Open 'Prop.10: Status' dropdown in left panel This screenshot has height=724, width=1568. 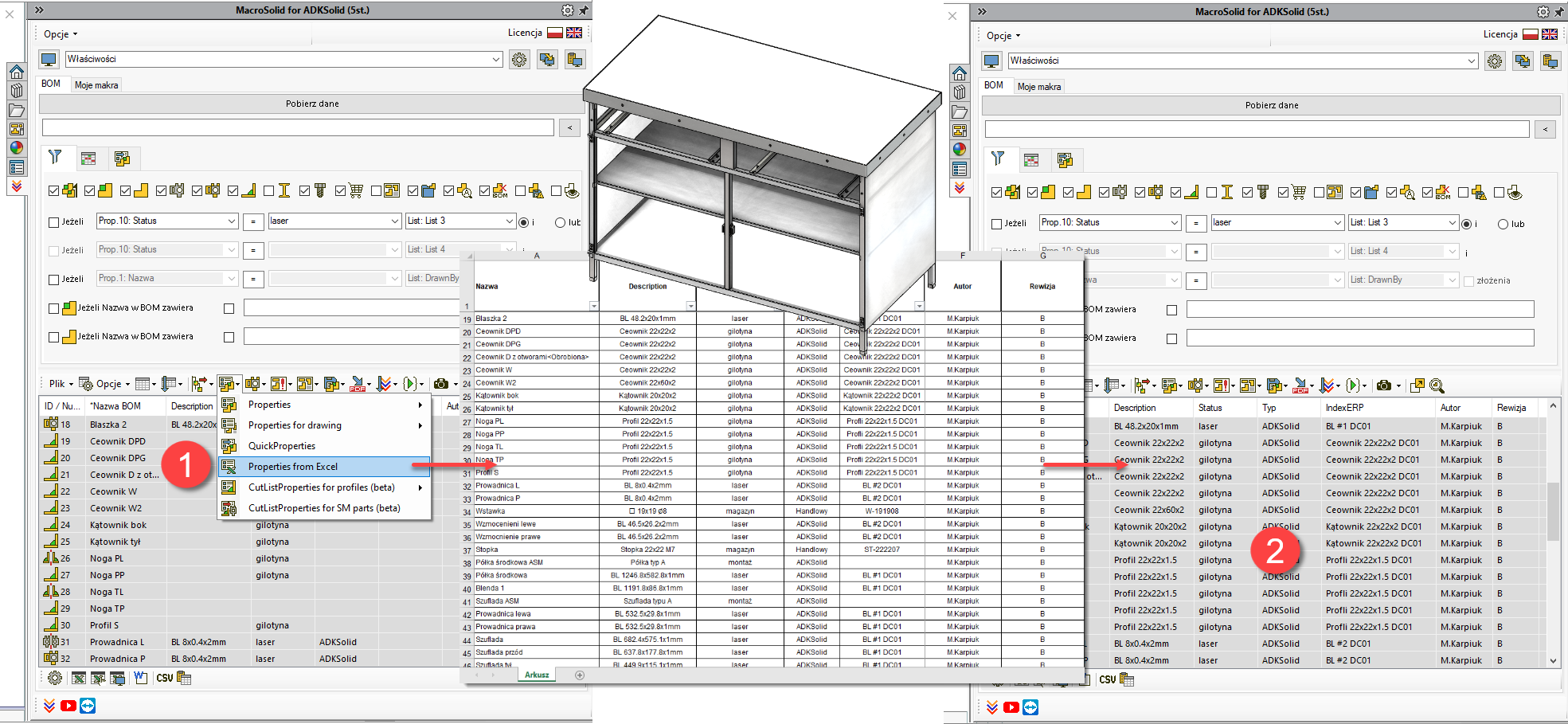(167, 221)
